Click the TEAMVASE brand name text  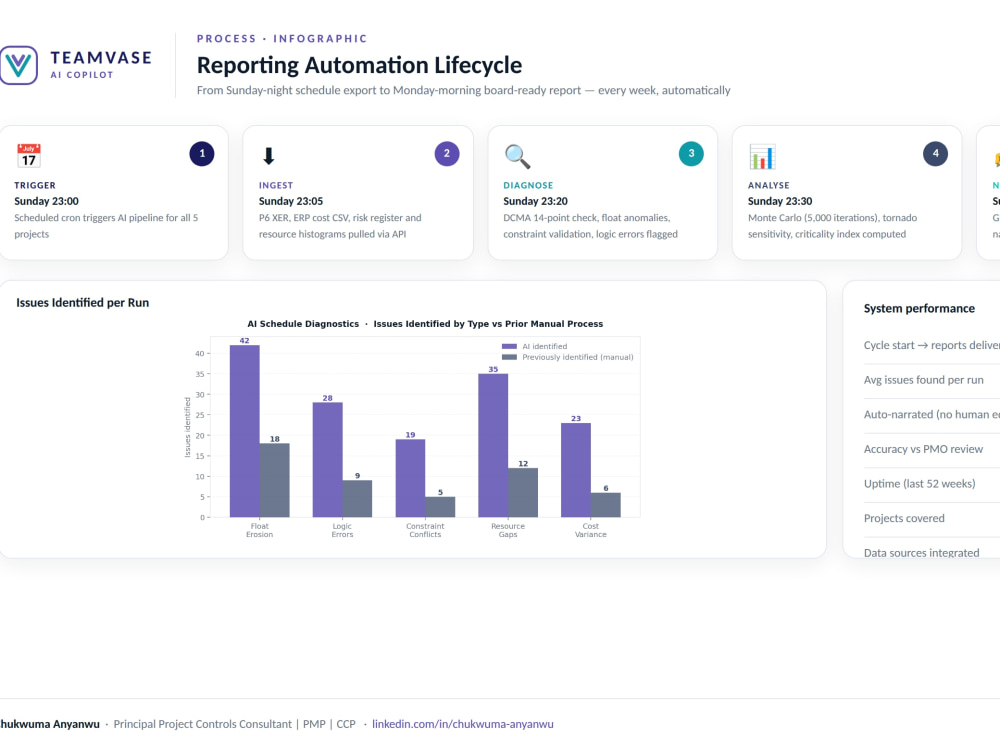pyautogui.click(x=101, y=58)
